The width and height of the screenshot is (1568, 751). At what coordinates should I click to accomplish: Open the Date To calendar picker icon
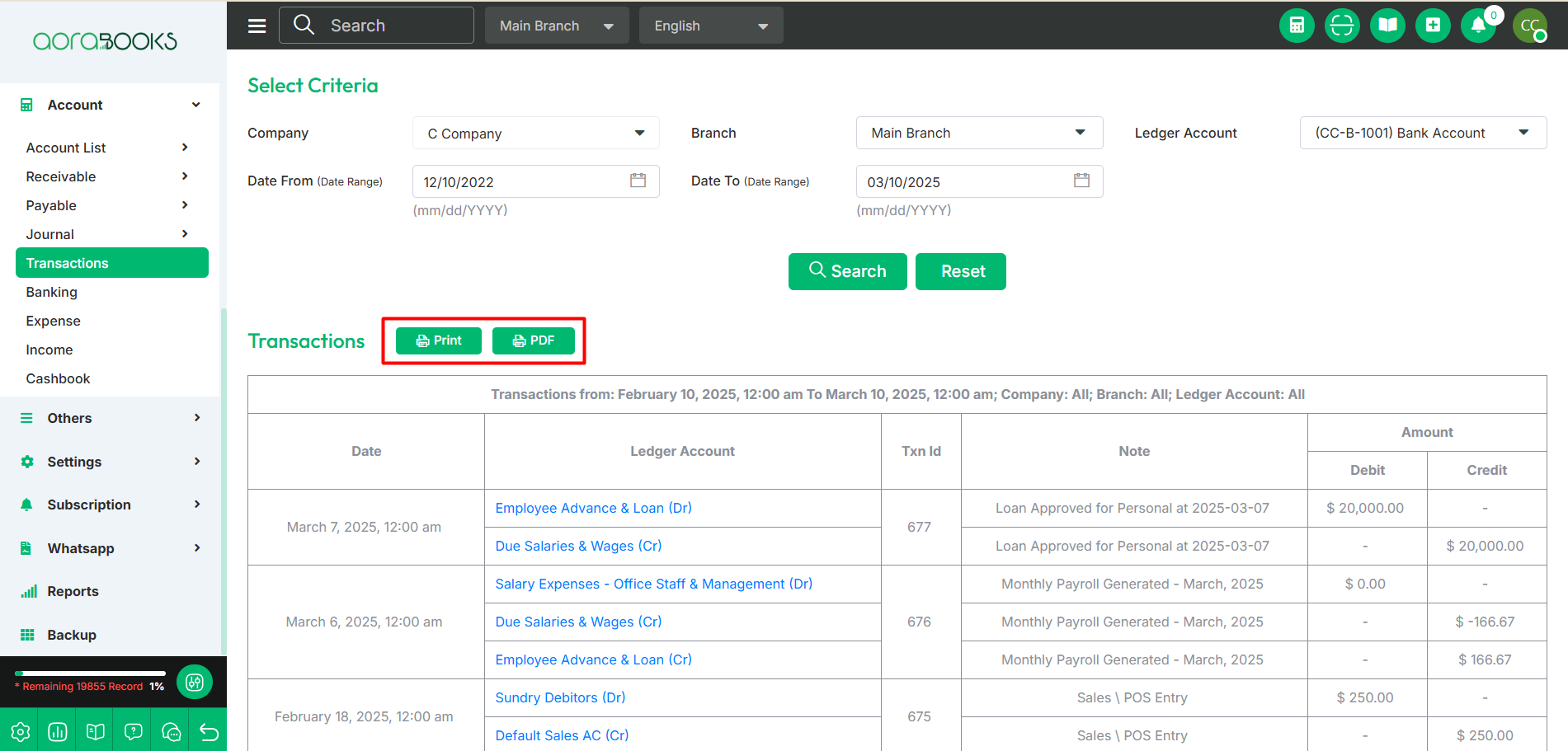pyautogui.click(x=1081, y=181)
